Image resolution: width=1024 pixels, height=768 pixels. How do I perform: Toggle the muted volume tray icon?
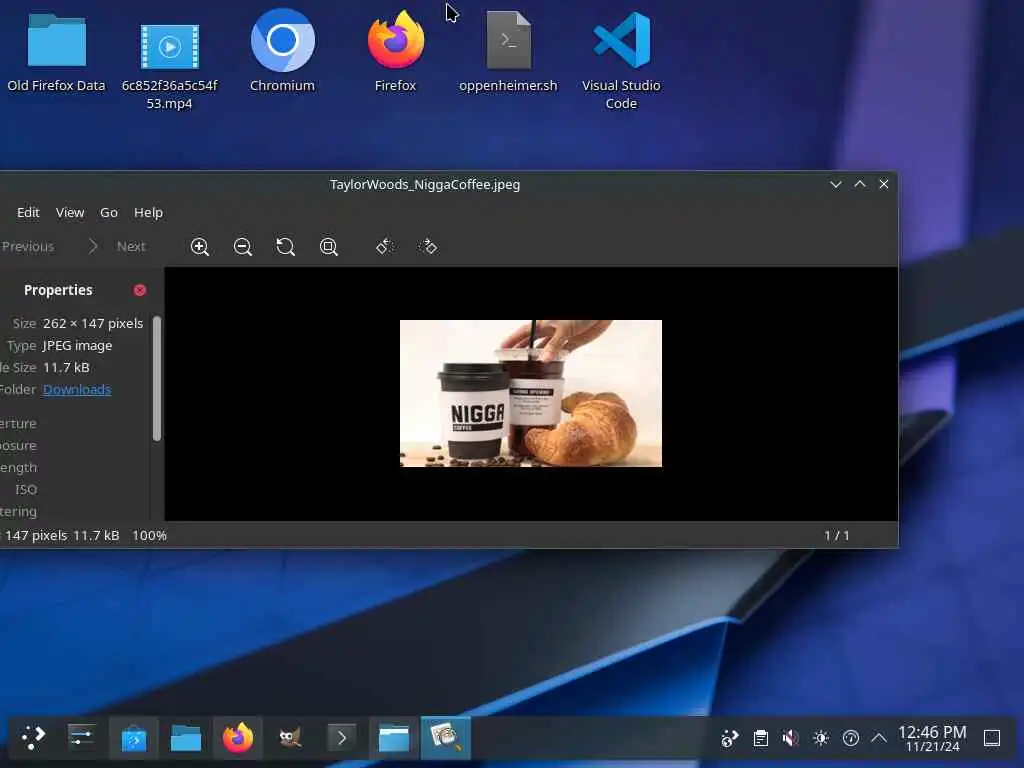[790, 739]
